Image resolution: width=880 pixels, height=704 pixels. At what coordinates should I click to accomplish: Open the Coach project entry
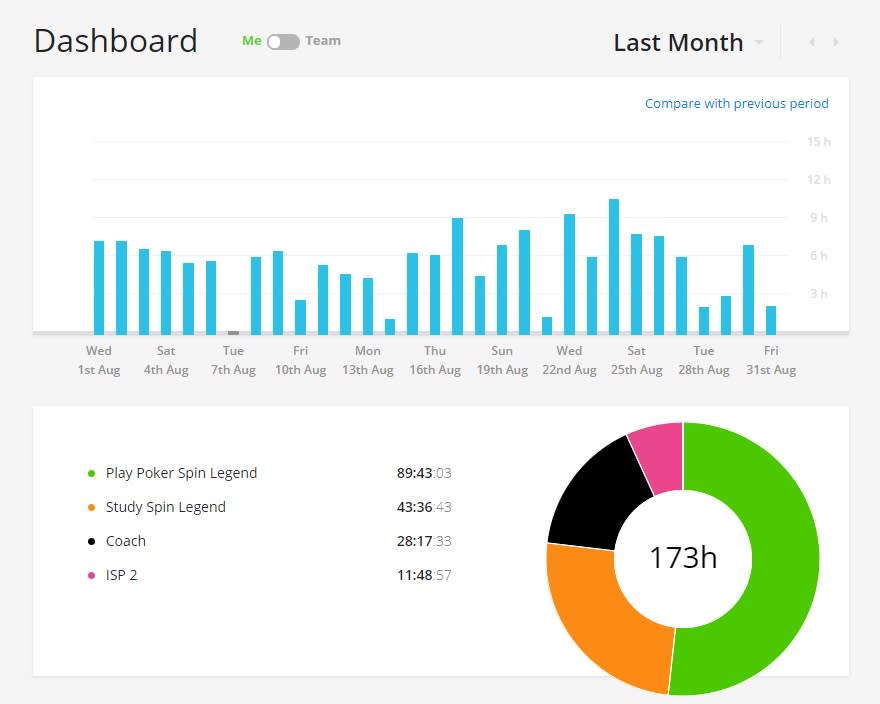(126, 541)
